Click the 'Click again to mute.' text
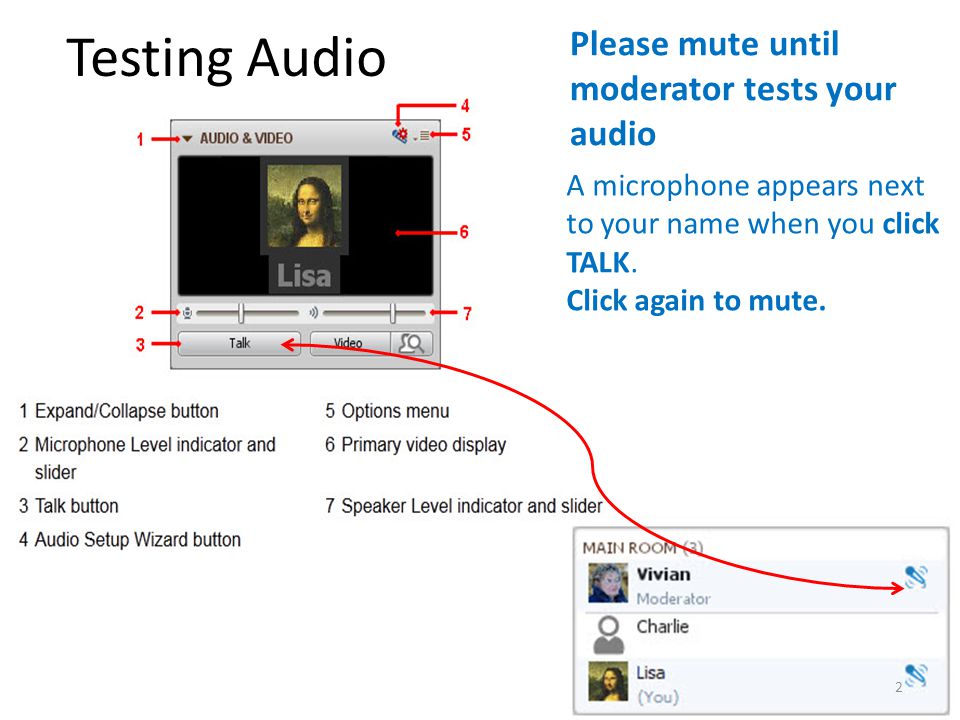 696,301
